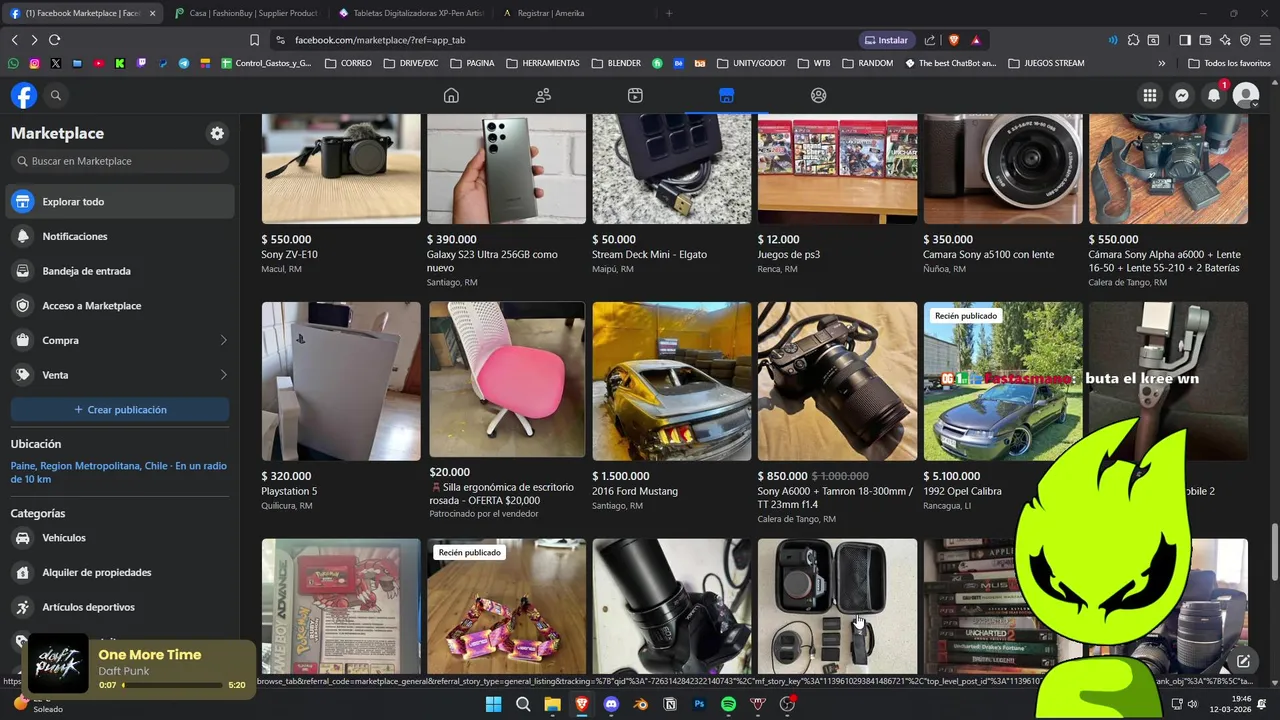Go back in browser history
The width and height of the screenshot is (1280, 720).
[14, 40]
